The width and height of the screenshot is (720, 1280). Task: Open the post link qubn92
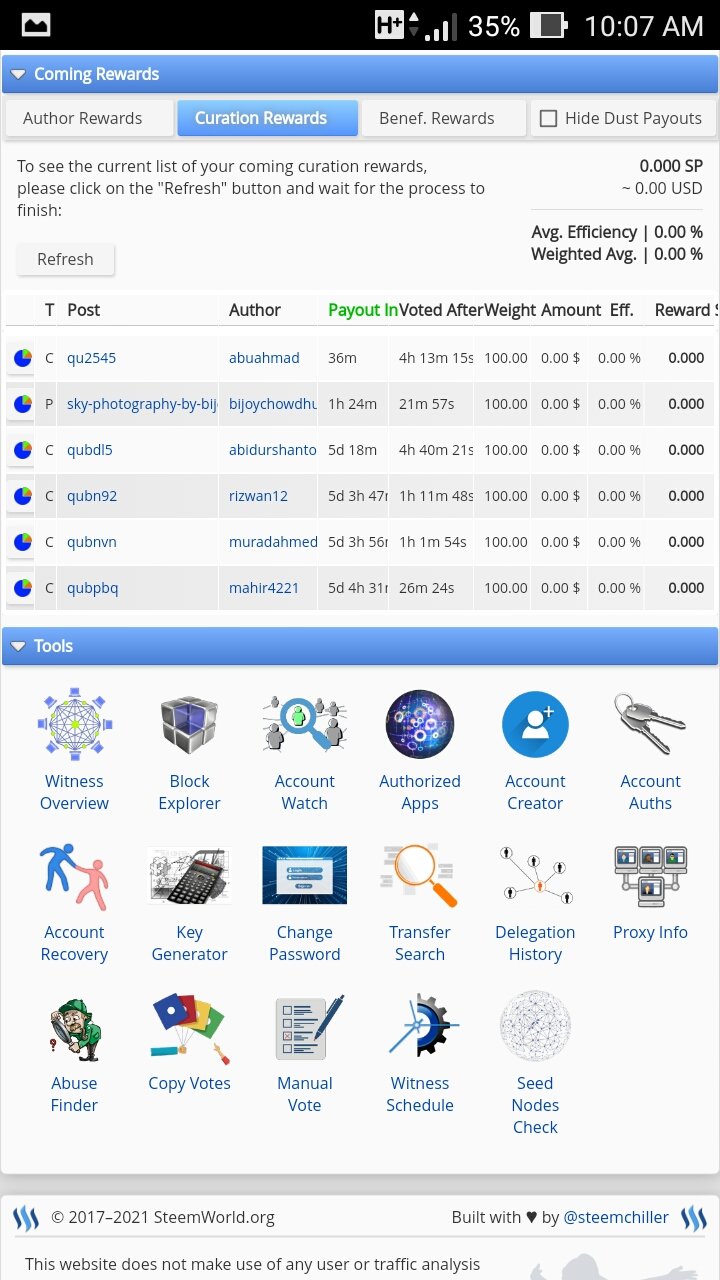[x=92, y=496]
